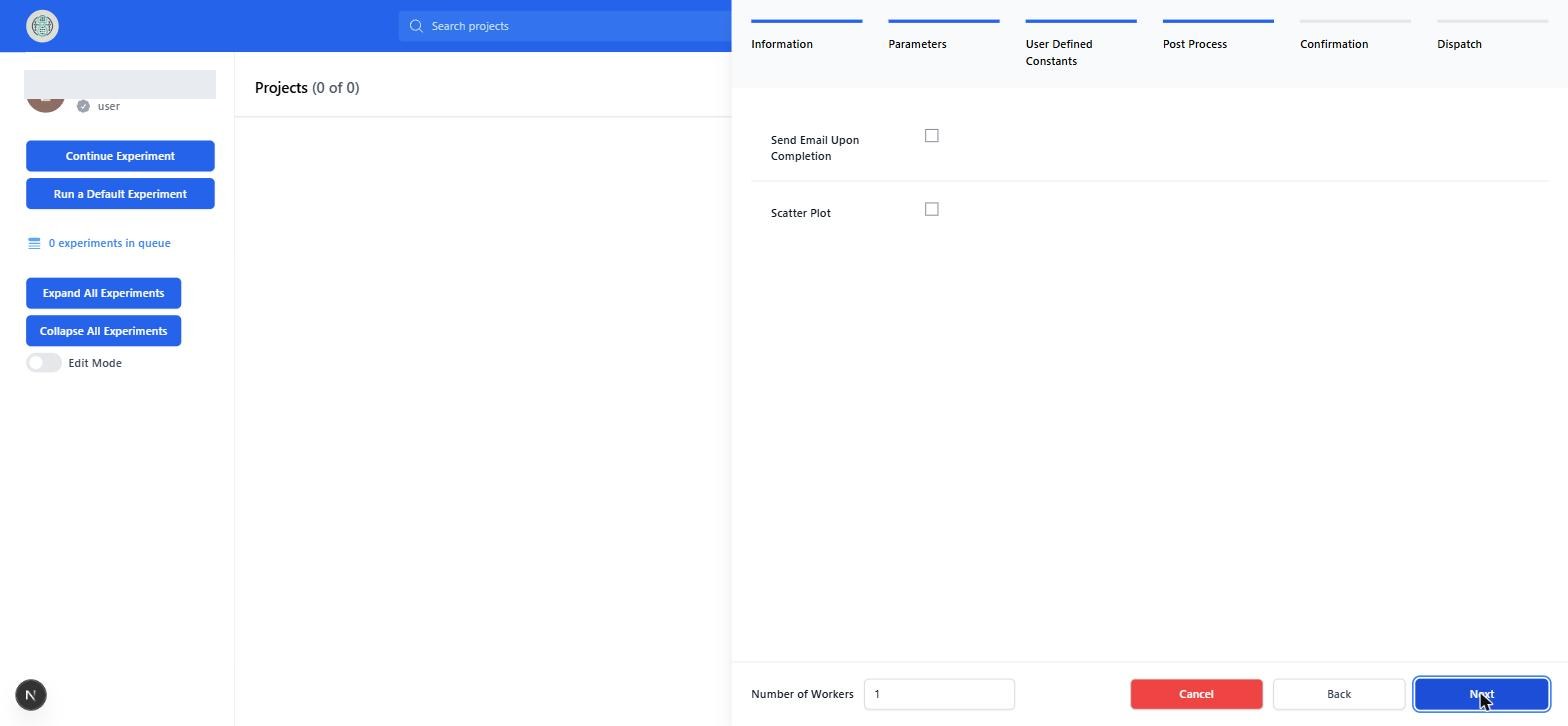The image size is (1568, 726).
Task: Click the user role text
Action: [x=109, y=106]
